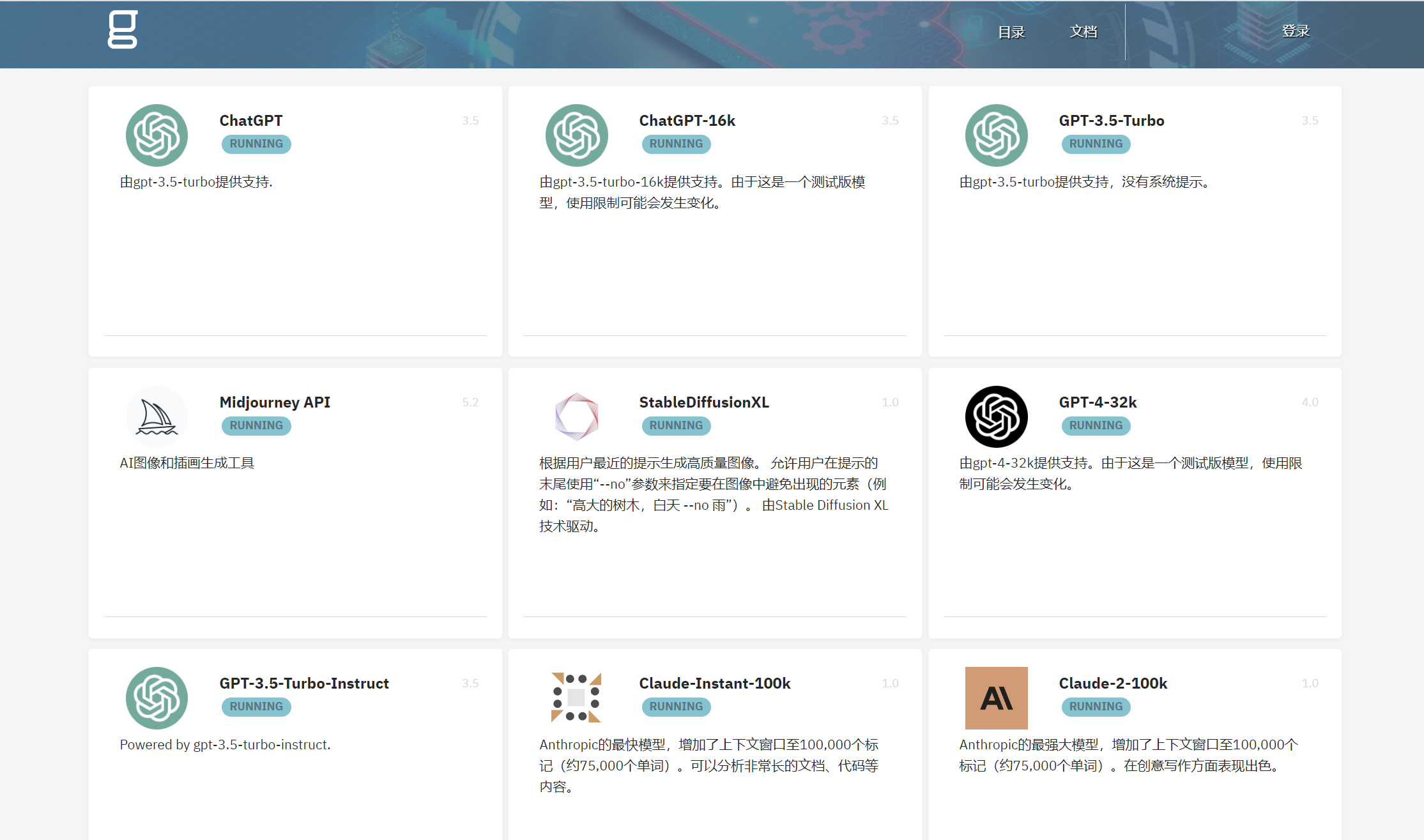Open the 文档 menu item
Viewport: 1424px width, 840px height.
[x=1083, y=31]
